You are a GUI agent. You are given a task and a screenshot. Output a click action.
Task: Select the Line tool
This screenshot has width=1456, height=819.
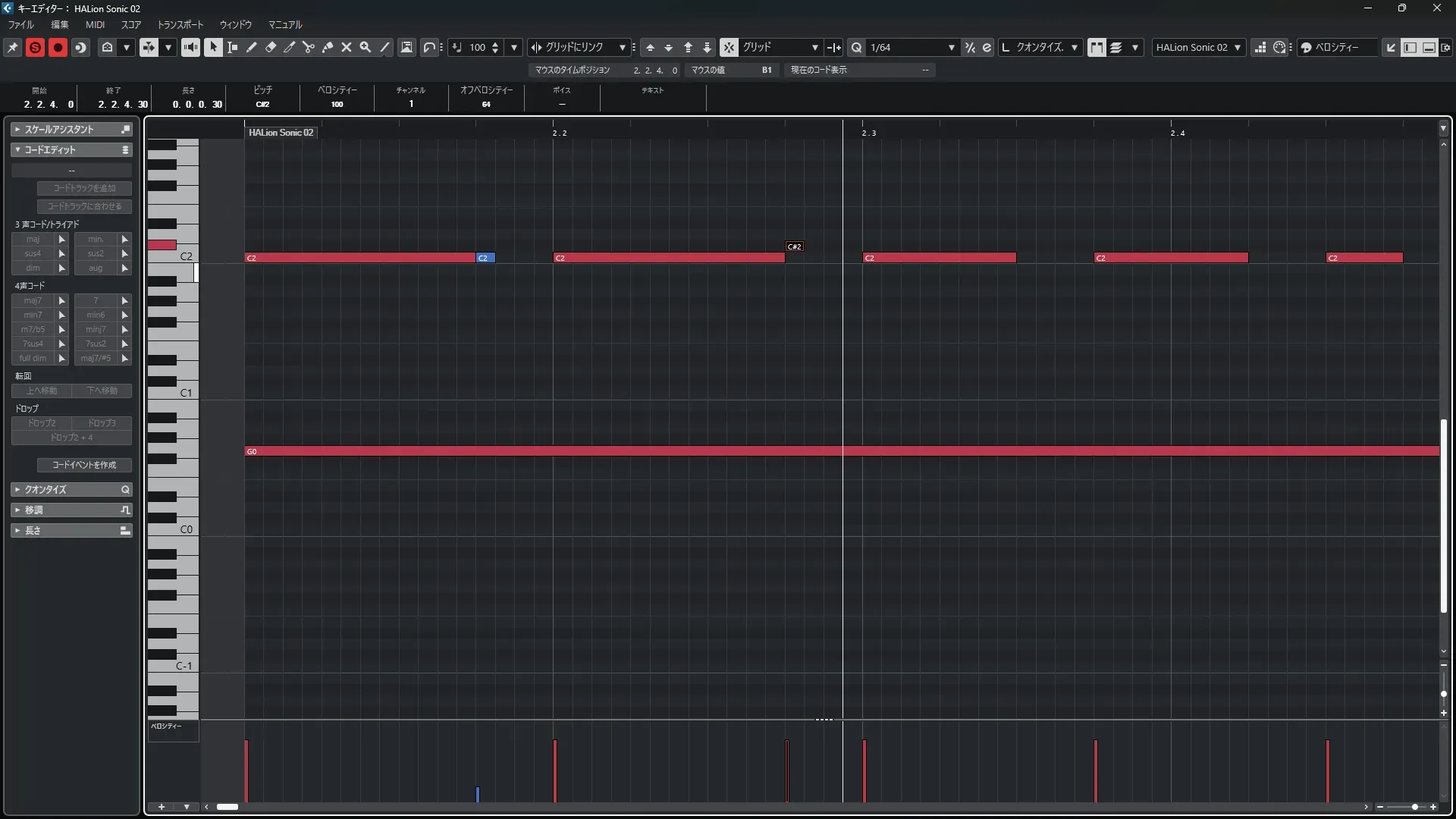click(384, 47)
